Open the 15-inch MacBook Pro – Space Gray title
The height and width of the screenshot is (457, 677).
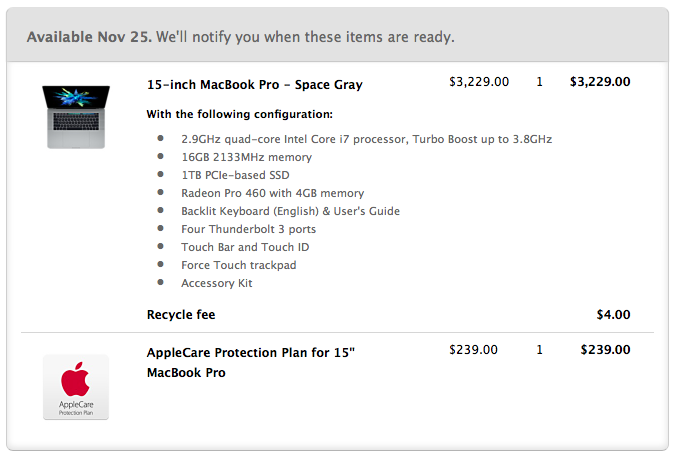point(255,85)
